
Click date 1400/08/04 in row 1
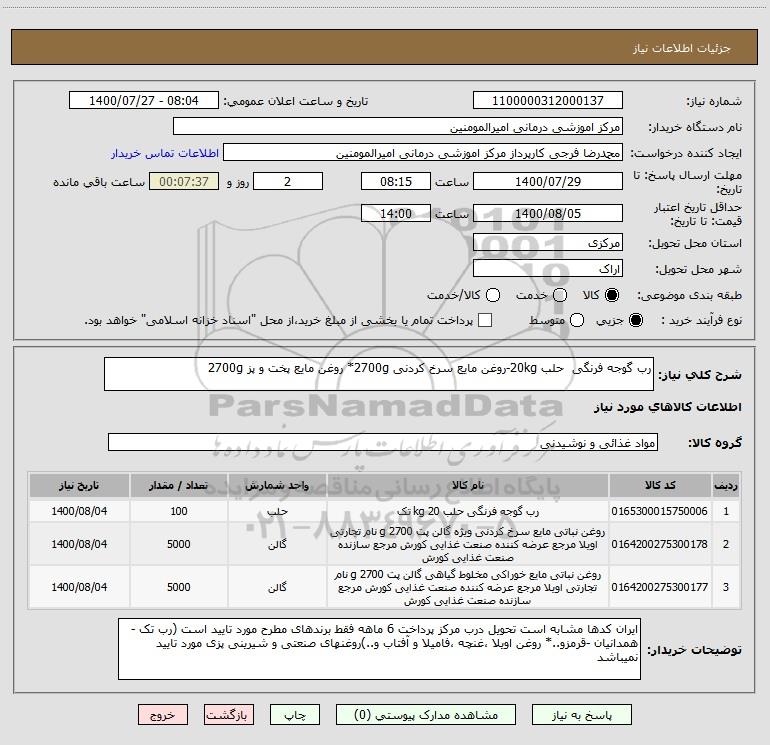(79, 511)
